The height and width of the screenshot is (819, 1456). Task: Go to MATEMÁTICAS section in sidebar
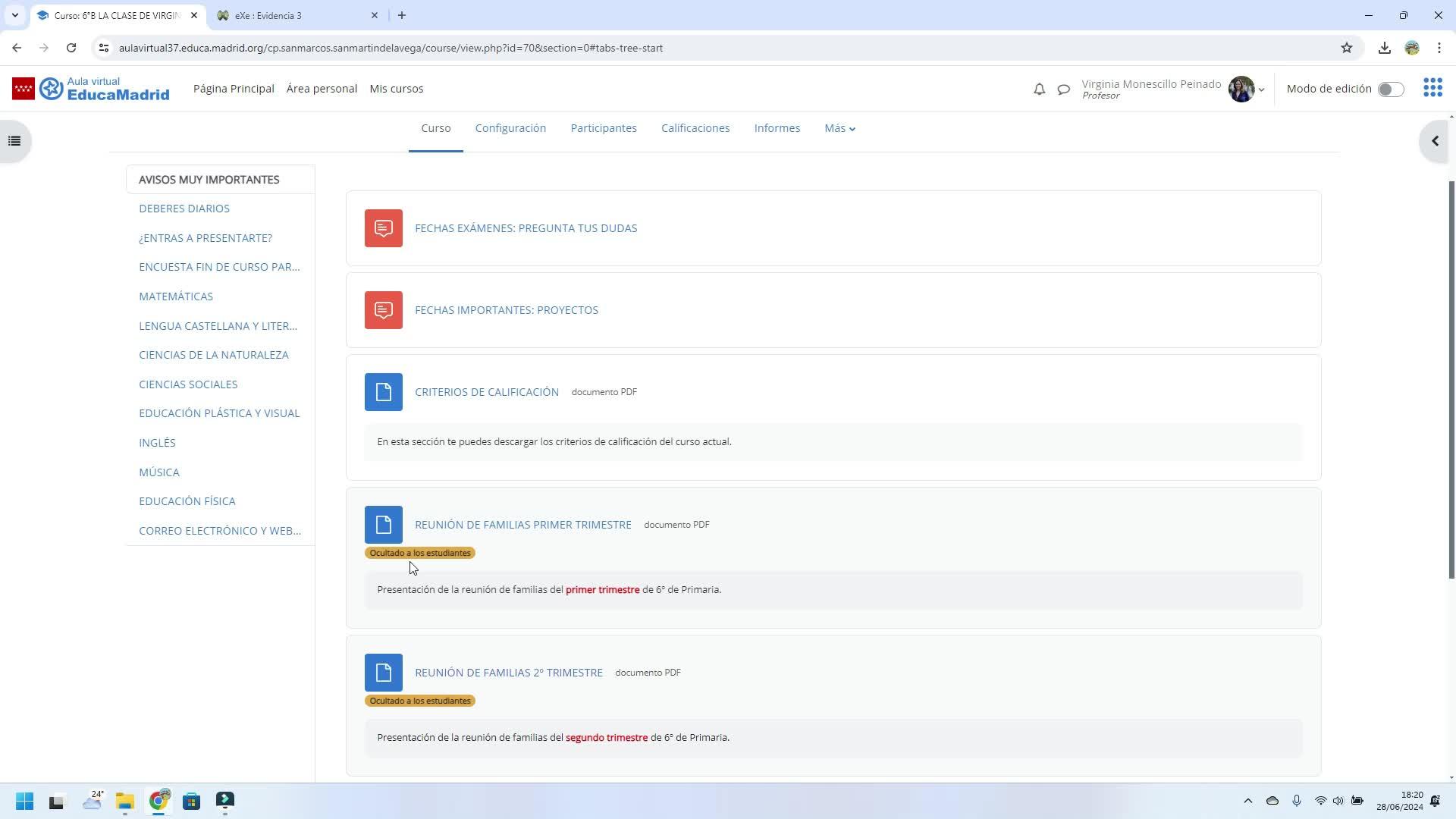175,297
